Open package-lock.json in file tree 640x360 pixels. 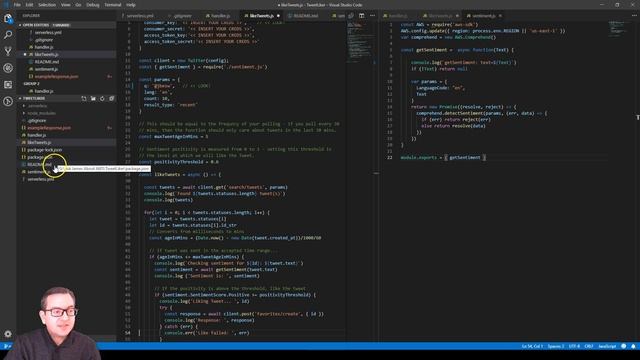tap(44, 150)
